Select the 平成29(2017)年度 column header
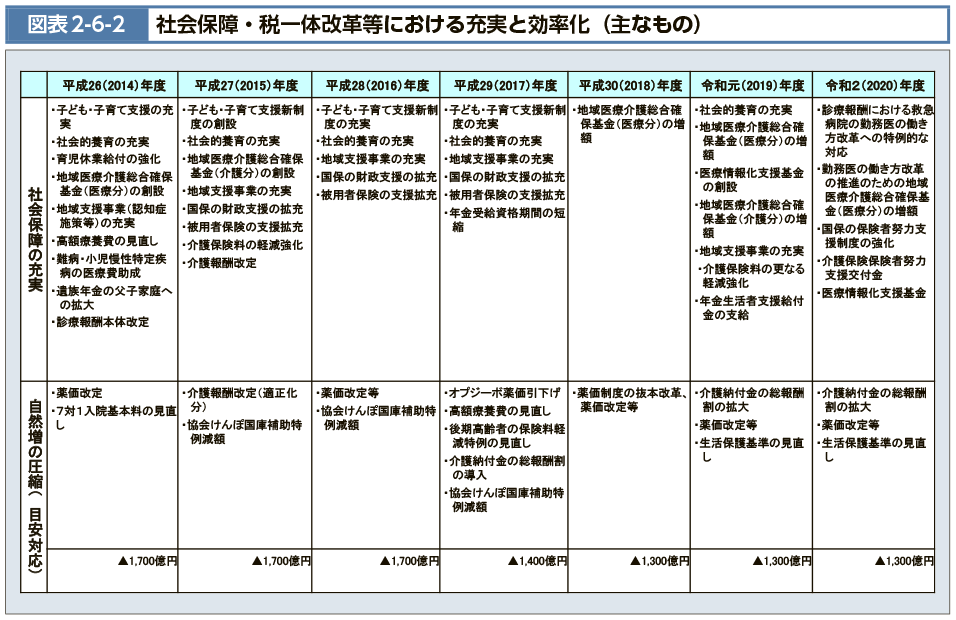 [505, 85]
